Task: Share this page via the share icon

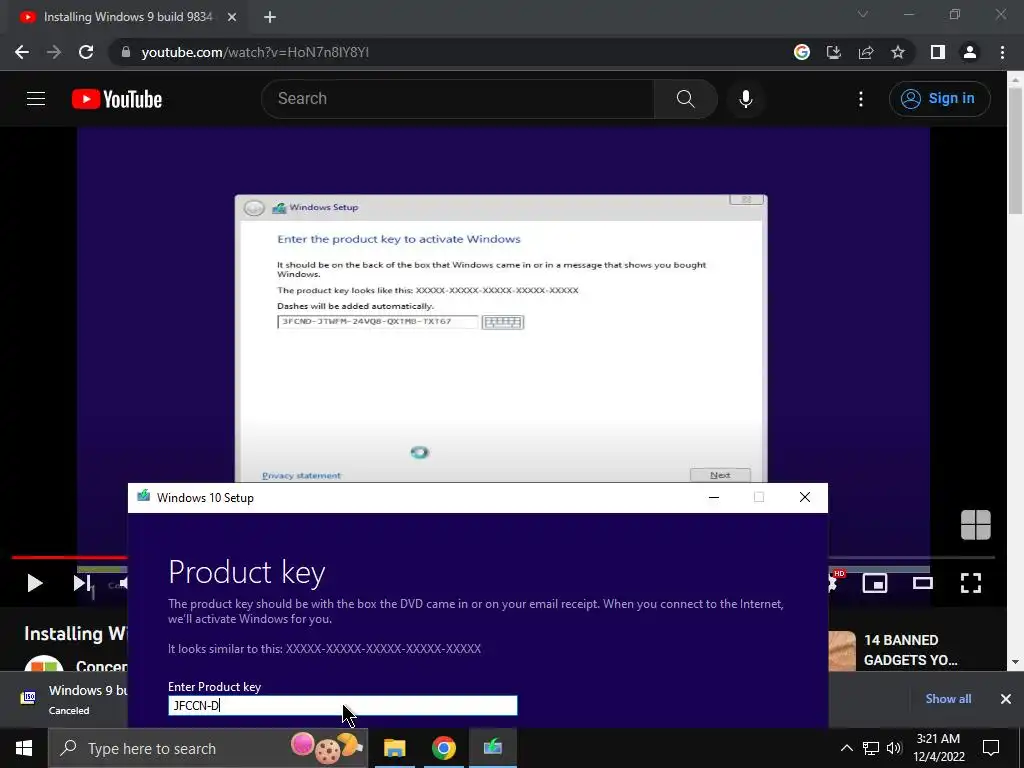Action: (x=866, y=52)
